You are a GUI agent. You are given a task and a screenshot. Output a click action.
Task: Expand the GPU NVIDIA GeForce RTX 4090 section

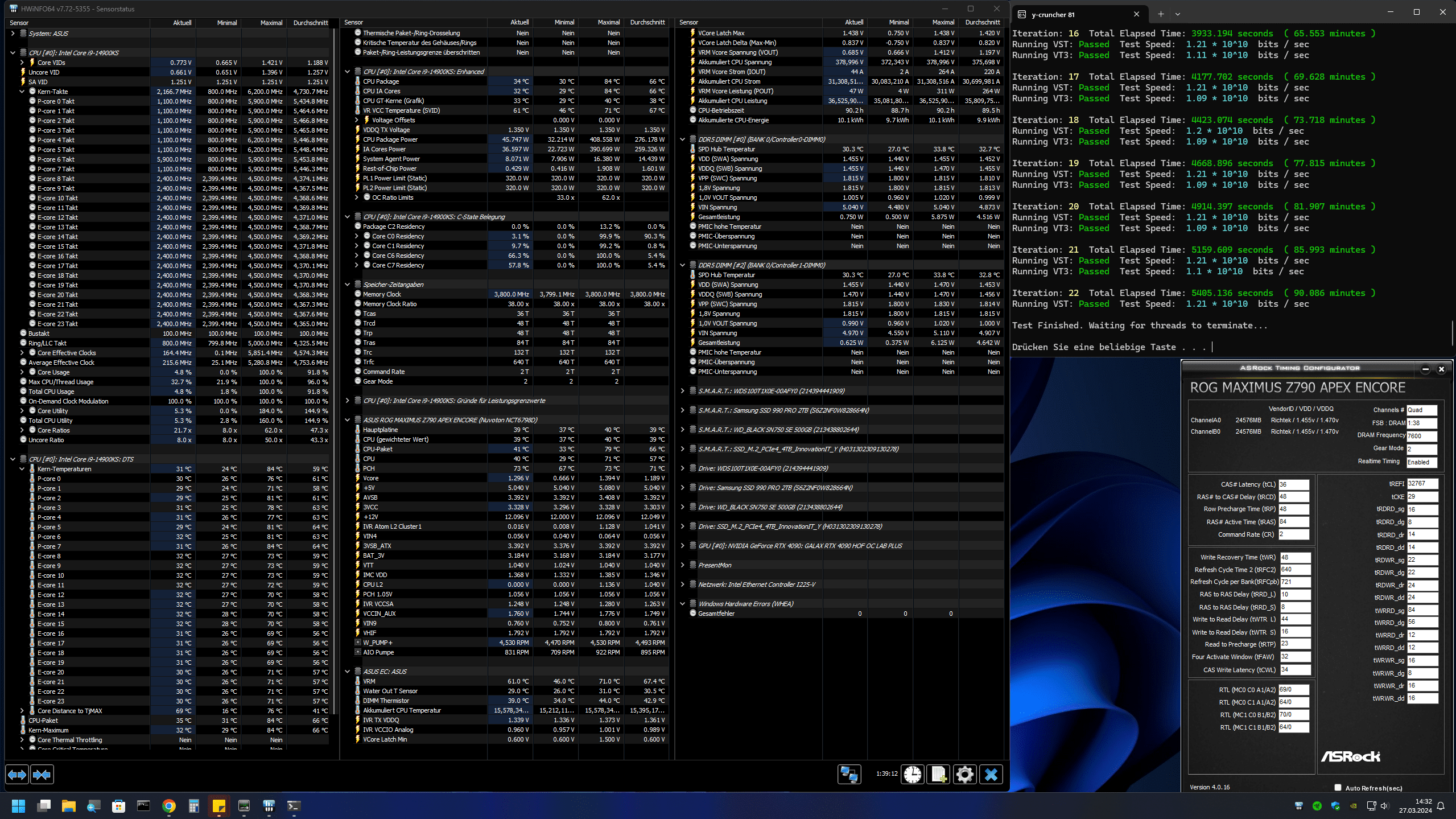point(682,546)
